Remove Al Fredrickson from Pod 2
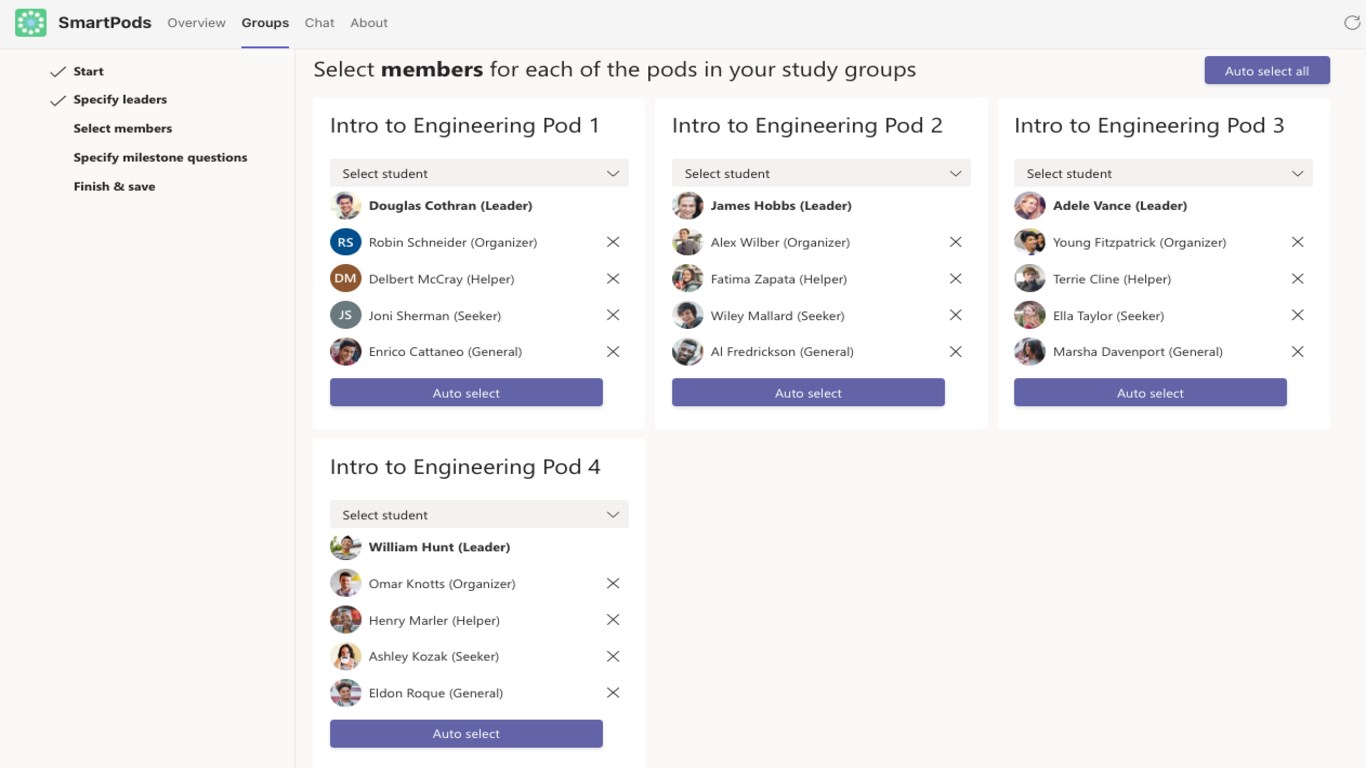1366x768 pixels. click(955, 352)
